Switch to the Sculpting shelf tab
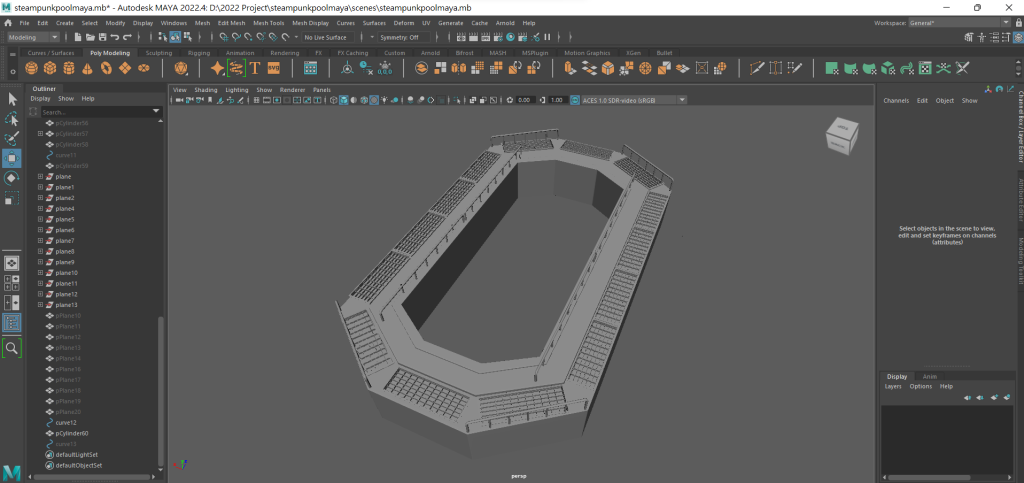Screen dimensions: 1024x483 tap(159, 53)
